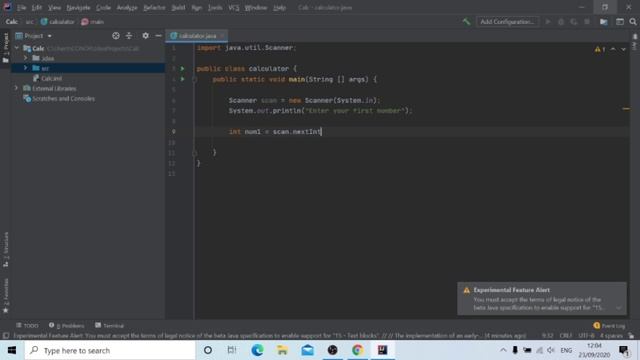Image resolution: width=640 pixels, height=360 pixels.
Task: Open the Project Structure icon
Action: [604, 22]
